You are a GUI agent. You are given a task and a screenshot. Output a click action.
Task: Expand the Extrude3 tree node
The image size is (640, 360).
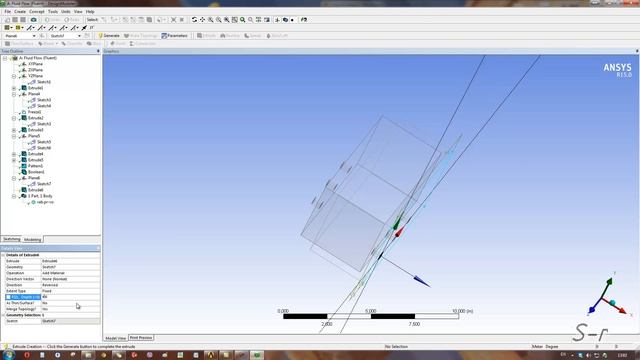(14, 130)
